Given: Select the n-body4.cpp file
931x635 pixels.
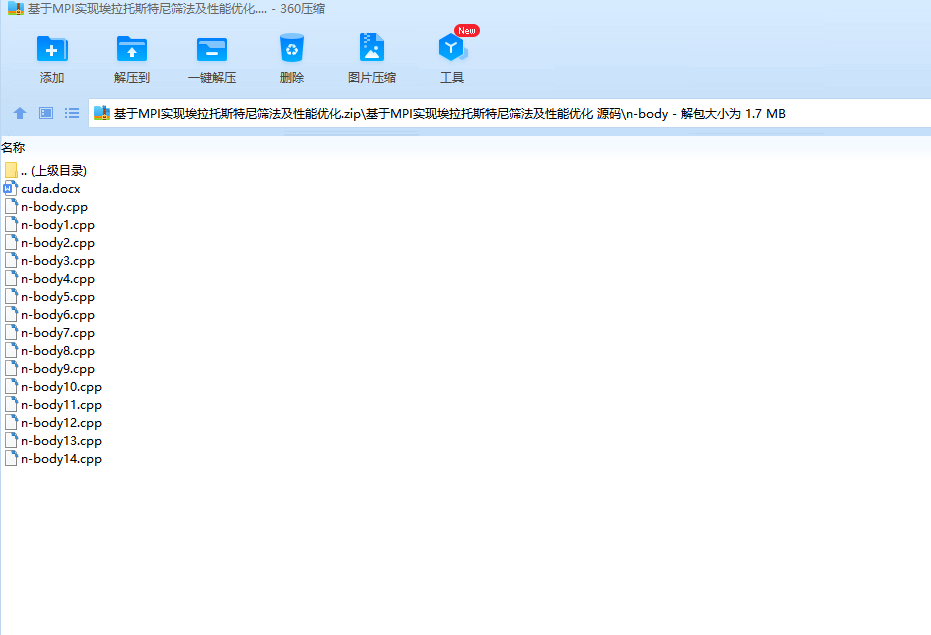Looking at the screenshot, I should (x=50, y=279).
